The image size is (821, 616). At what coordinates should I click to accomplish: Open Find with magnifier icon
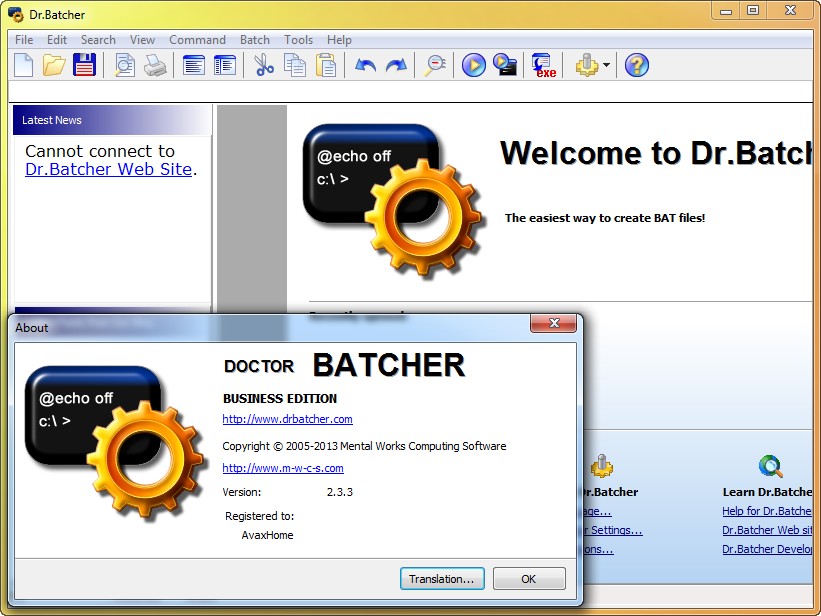pyautogui.click(x=435, y=65)
